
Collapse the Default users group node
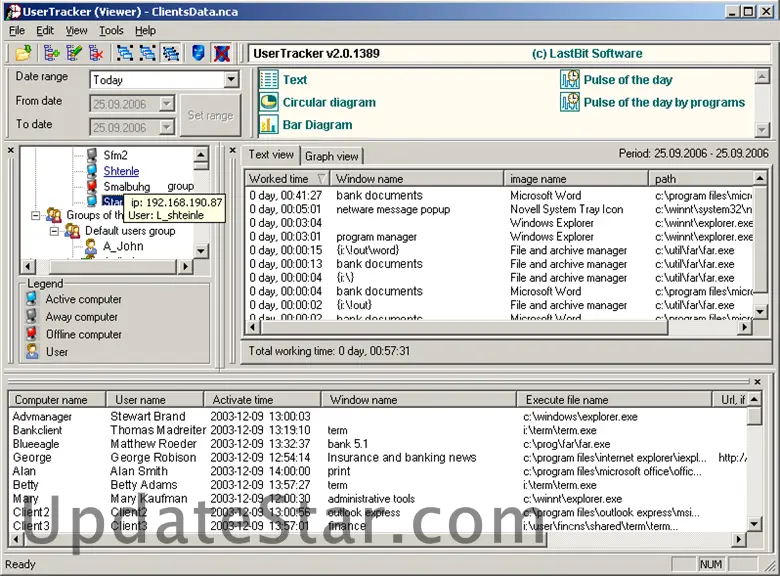54,231
